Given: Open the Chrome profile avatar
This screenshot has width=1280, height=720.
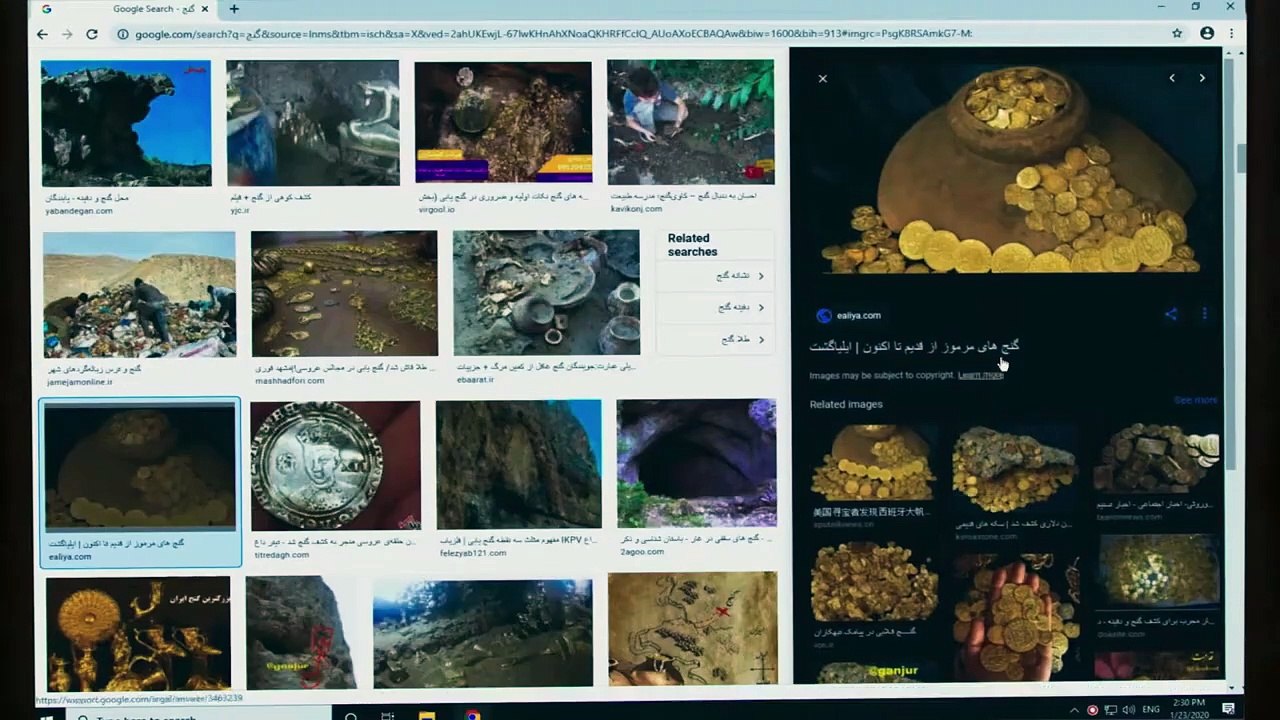Looking at the screenshot, I should click(x=1206, y=33).
